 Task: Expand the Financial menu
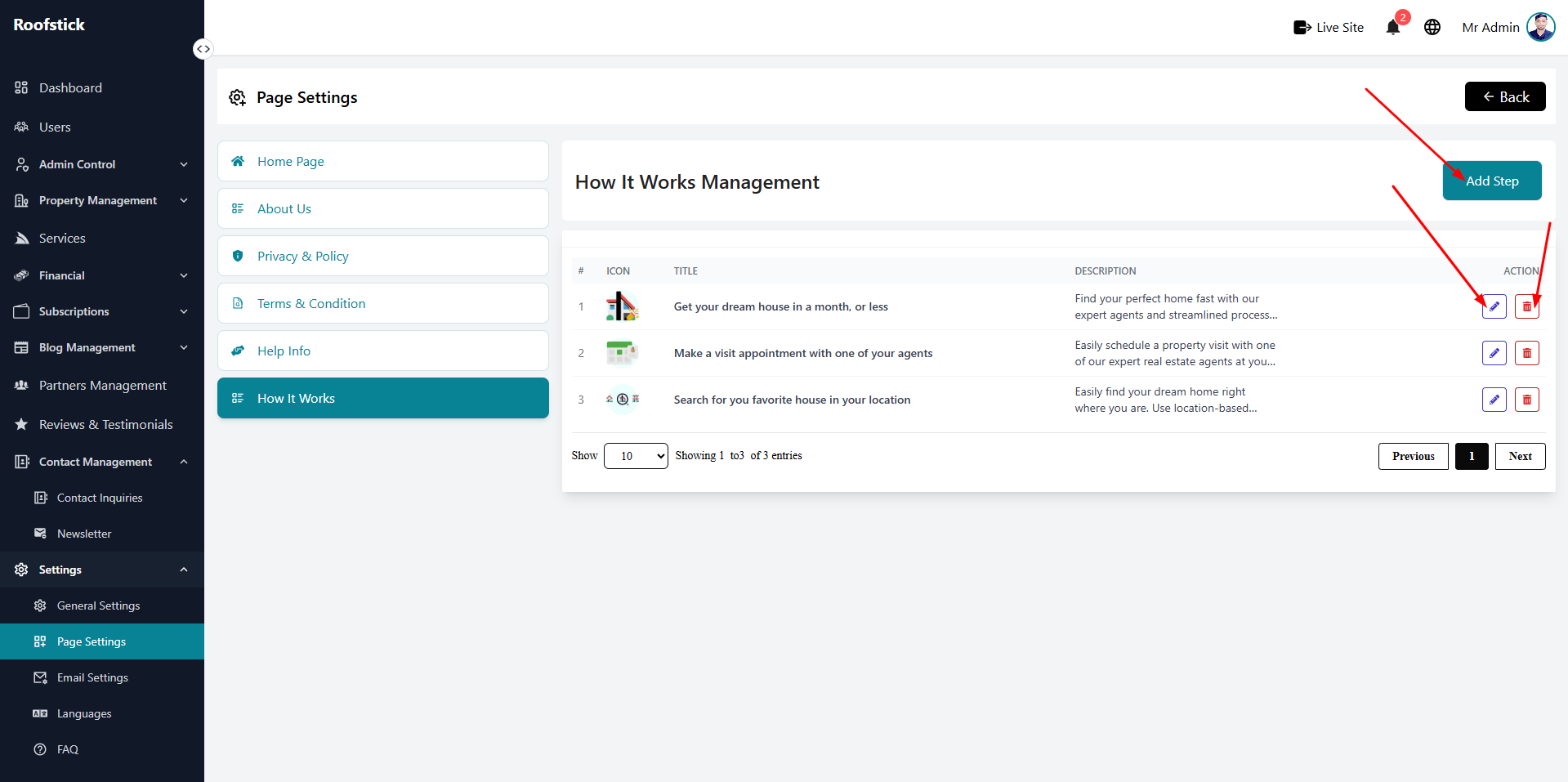[x=102, y=275]
